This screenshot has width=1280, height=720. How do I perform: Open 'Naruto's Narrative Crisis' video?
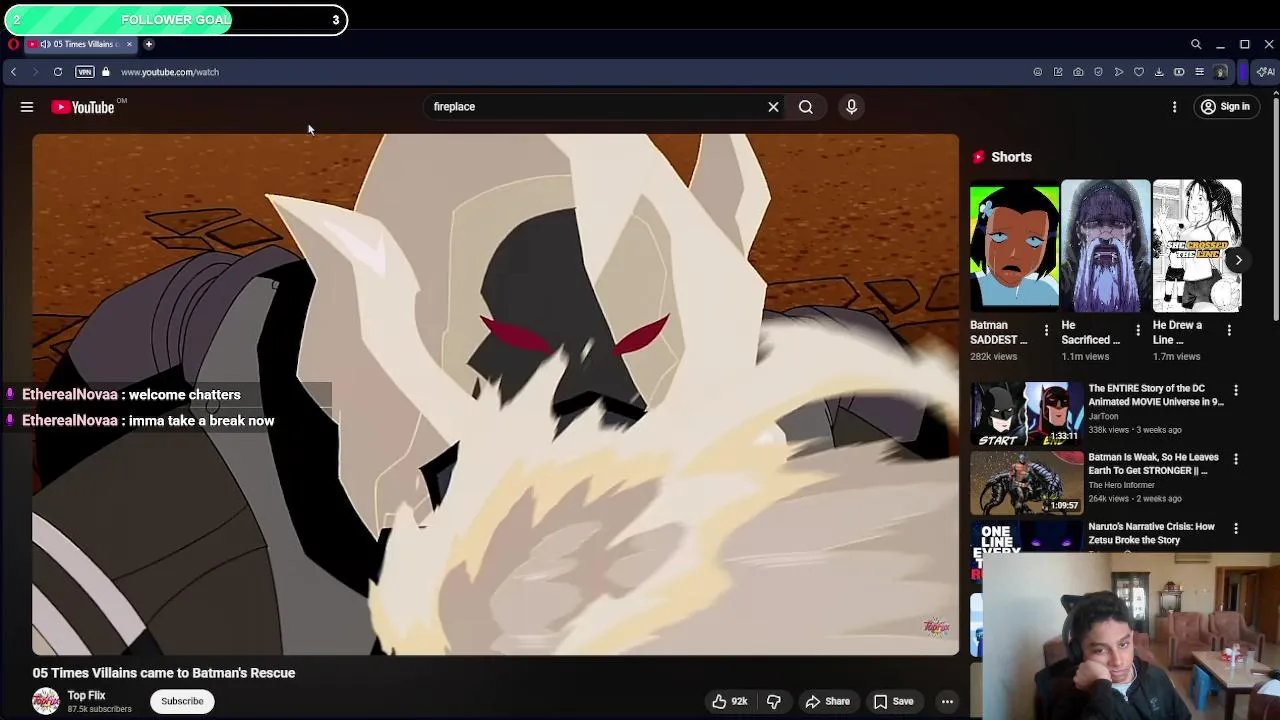tap(1151, 533)
